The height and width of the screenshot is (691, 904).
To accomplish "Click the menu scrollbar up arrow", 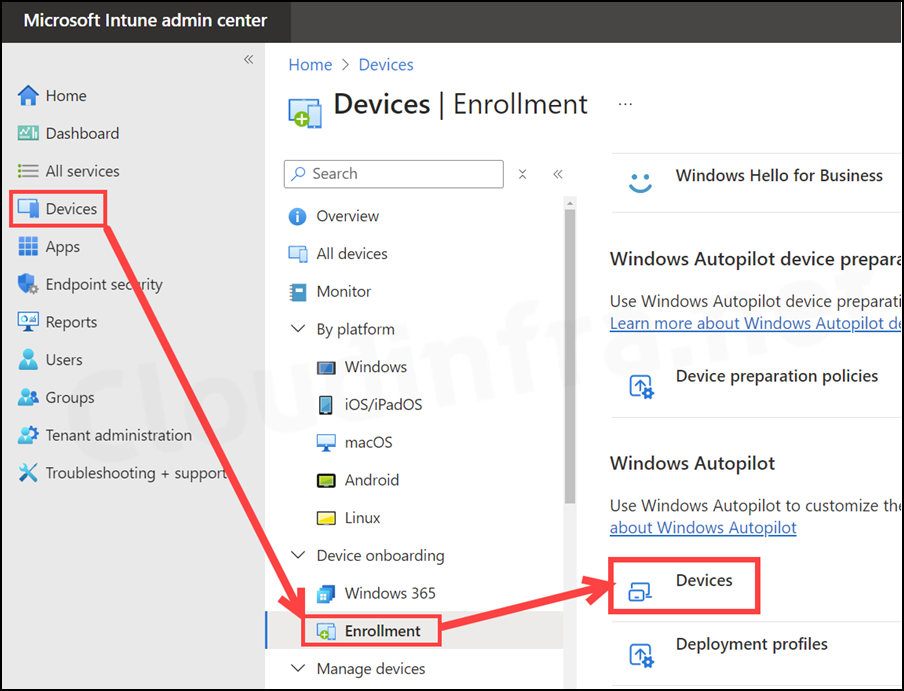I will 570,203.
